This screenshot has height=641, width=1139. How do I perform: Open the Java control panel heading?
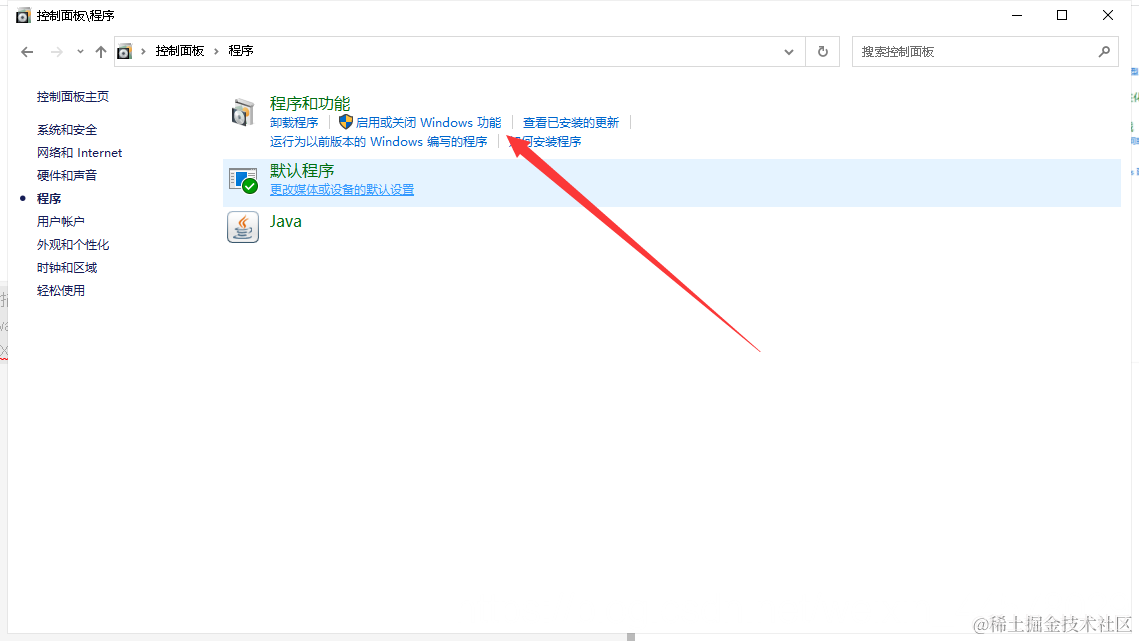[285, 222]
